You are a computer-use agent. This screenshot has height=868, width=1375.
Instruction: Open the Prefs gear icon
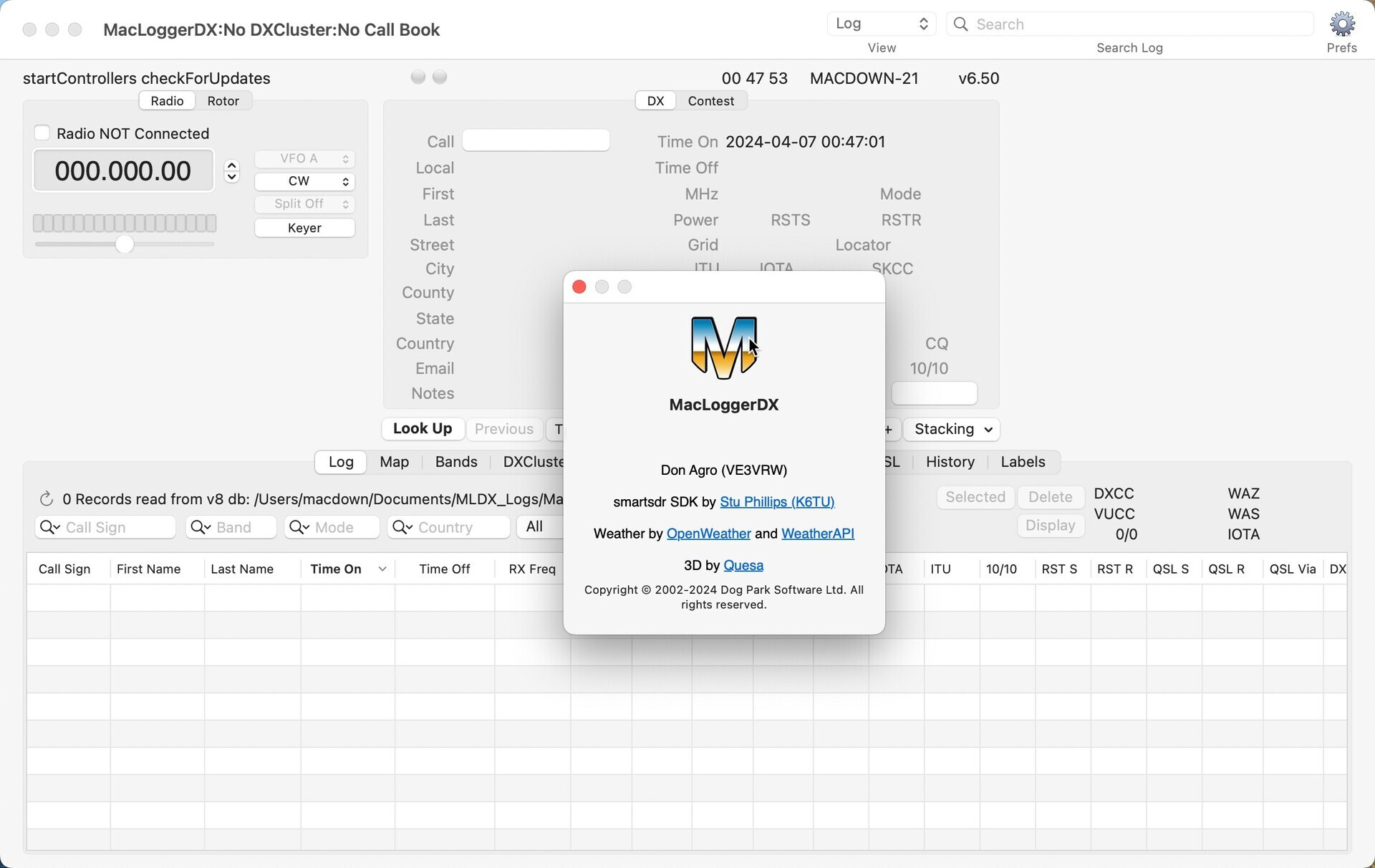click(1342, 24)
